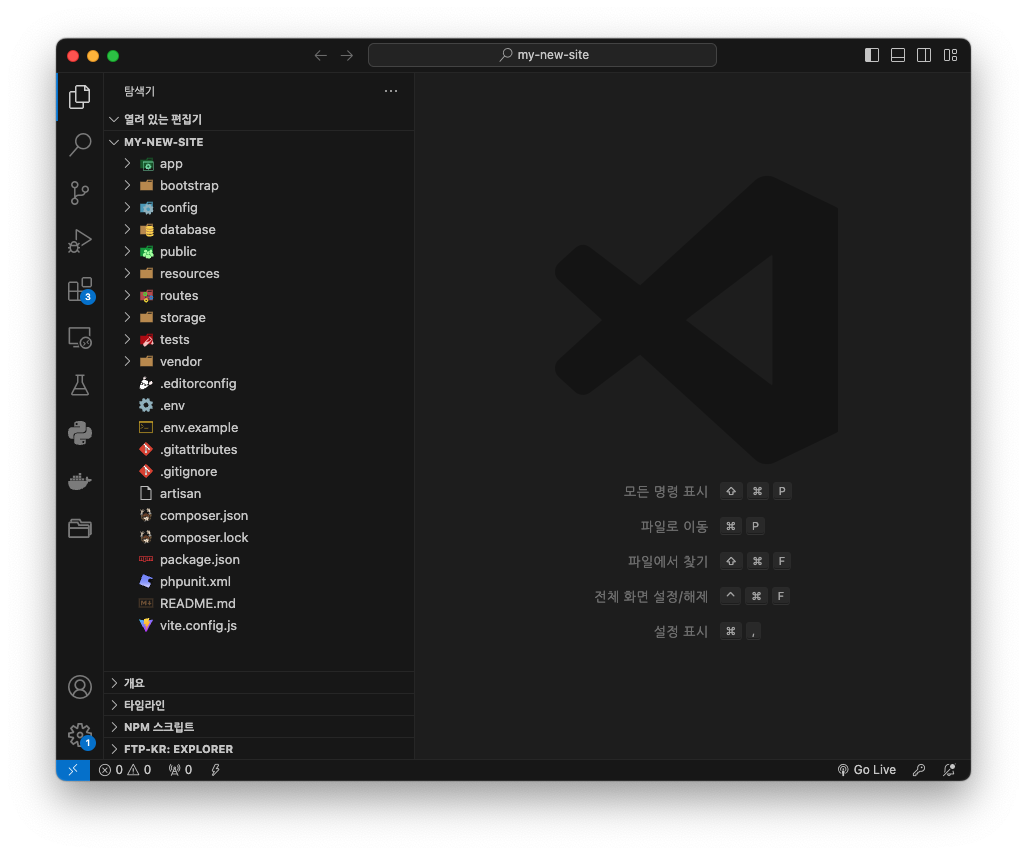Open the .editorconfig file
The height and width of the screenshot is (855, 1027).
point(261,384)
